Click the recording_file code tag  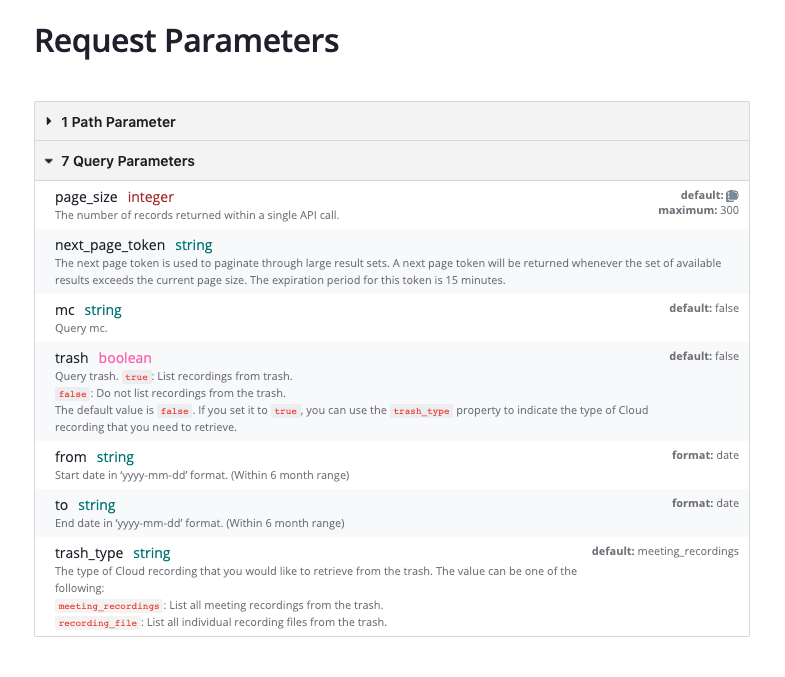tap(96, 623)
